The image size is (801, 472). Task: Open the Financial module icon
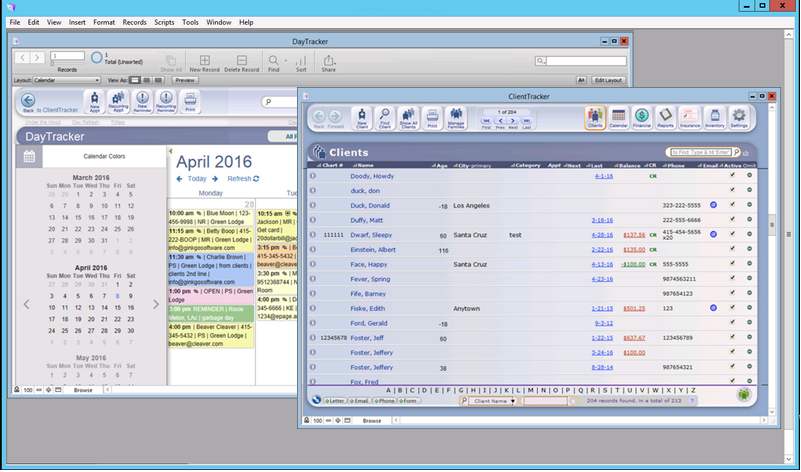pyautogui.click(x=642, y=117)
